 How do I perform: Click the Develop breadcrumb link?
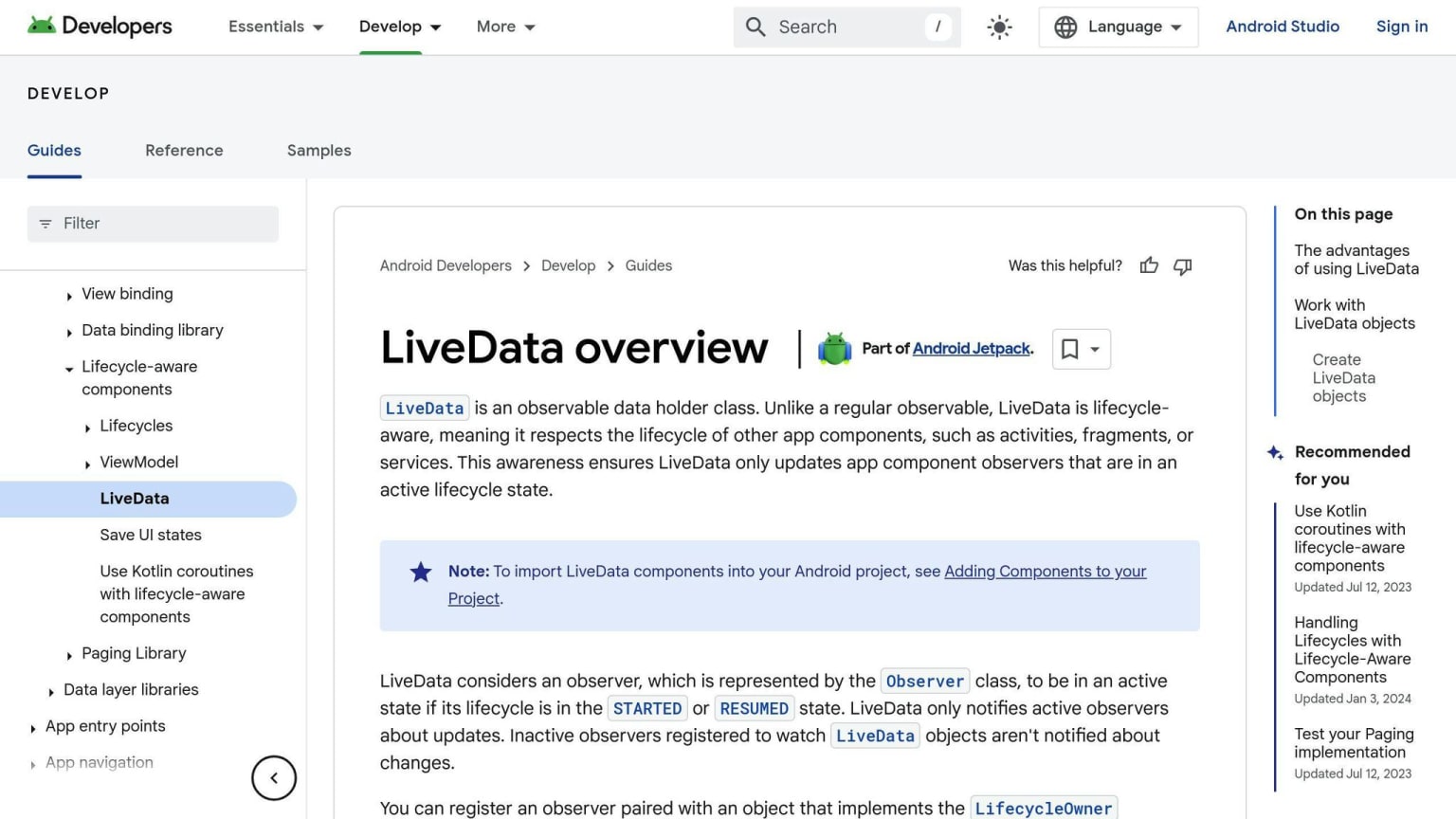pyautogui.click(x=568, y=265)
